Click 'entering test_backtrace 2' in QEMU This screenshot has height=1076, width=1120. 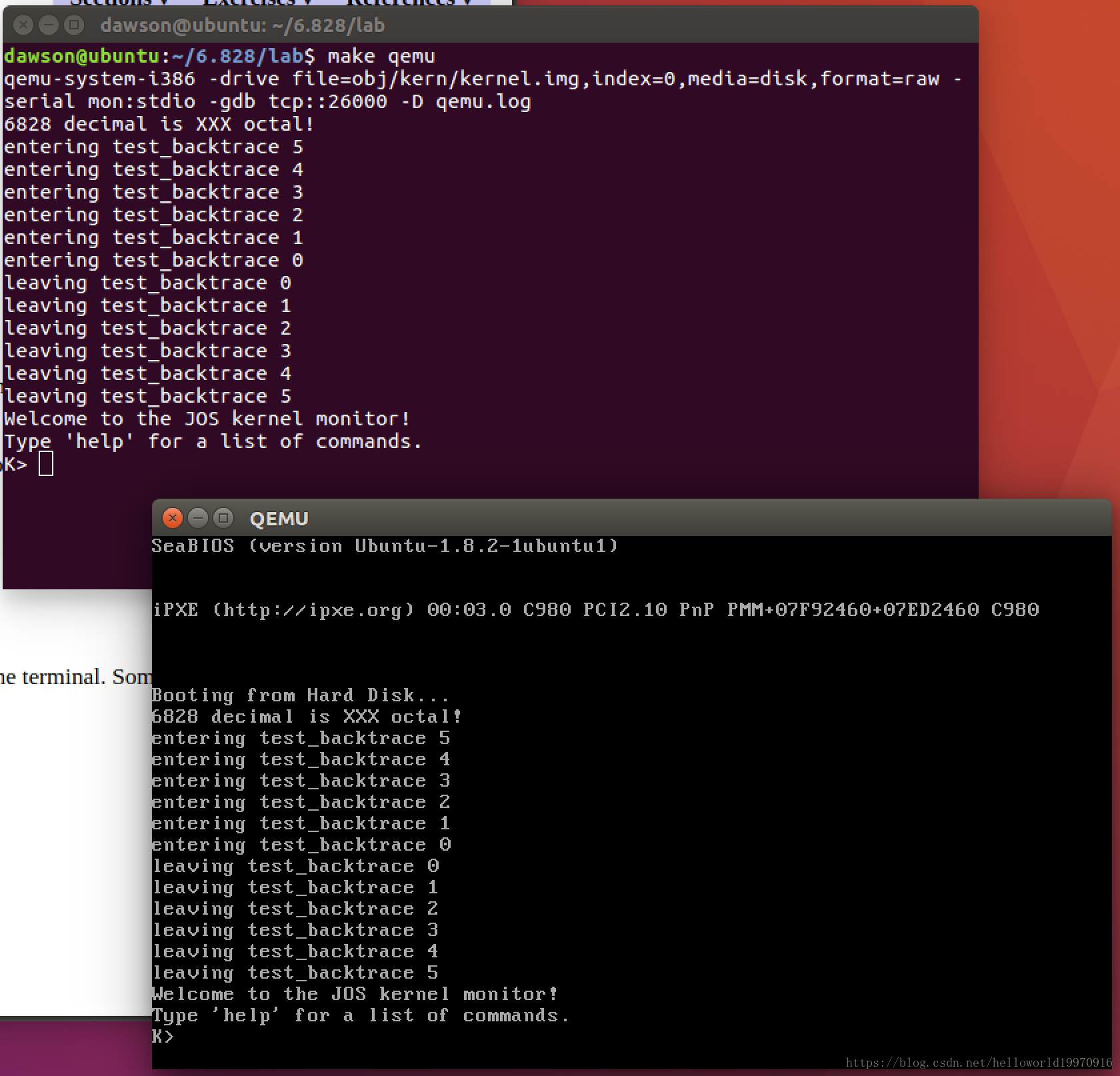click(301, 802)
